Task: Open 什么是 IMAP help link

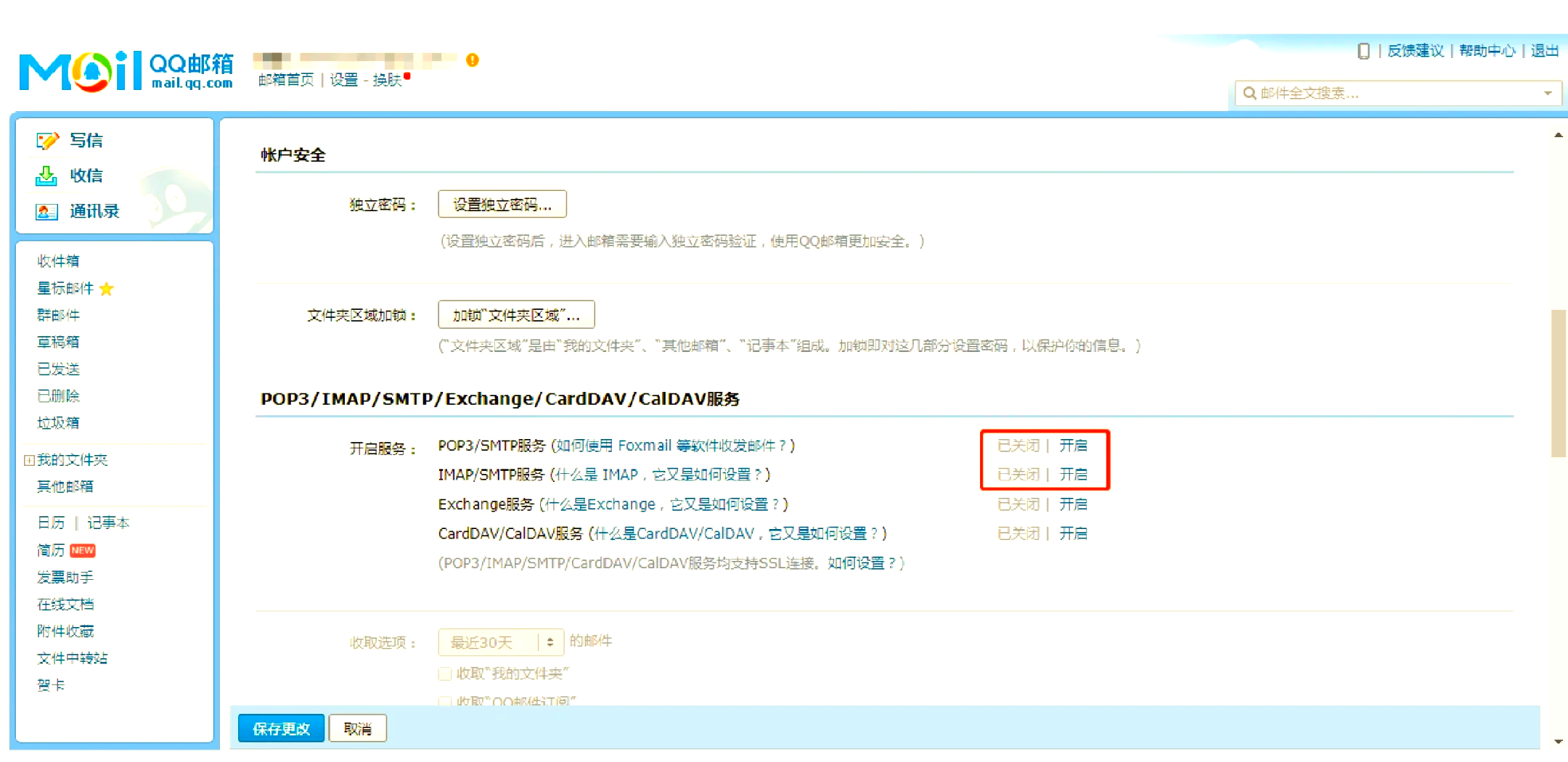Action: (658, 475)
